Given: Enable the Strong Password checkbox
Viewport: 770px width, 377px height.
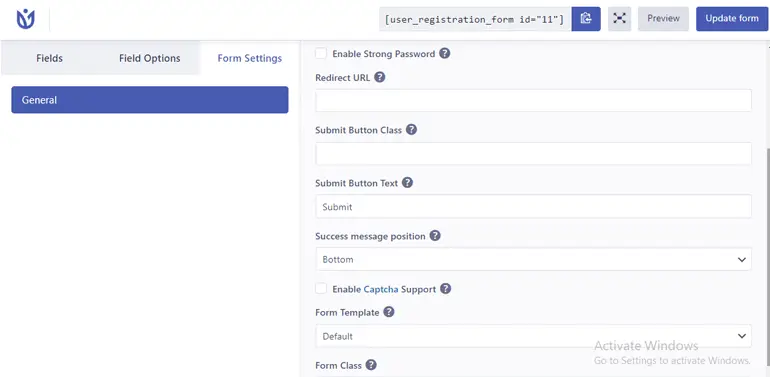Looking at the screenshot, I should [321, 54].
